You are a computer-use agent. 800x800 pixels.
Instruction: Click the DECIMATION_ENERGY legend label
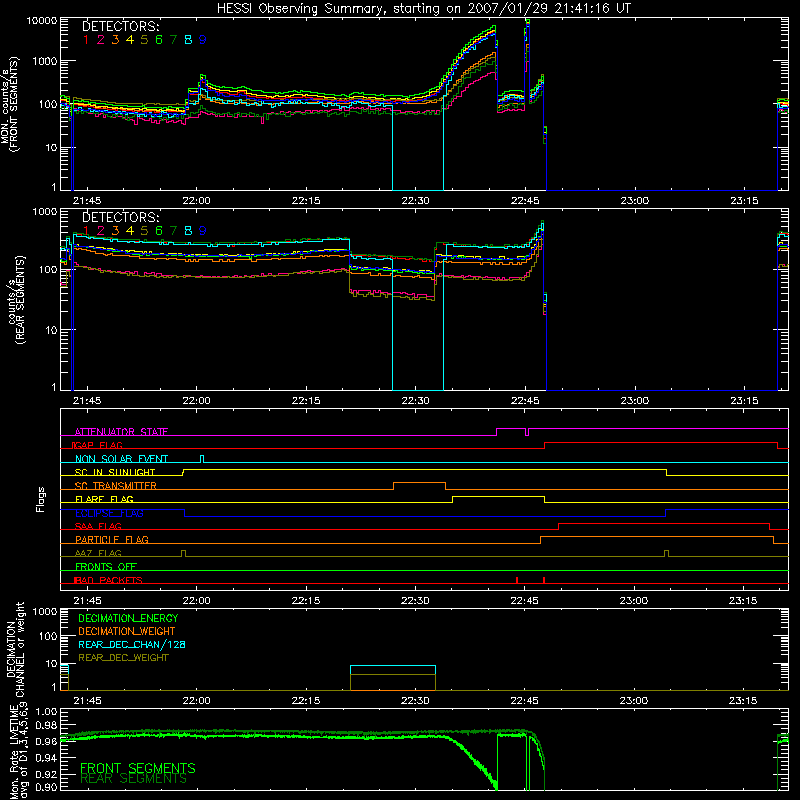click(128, 618)
